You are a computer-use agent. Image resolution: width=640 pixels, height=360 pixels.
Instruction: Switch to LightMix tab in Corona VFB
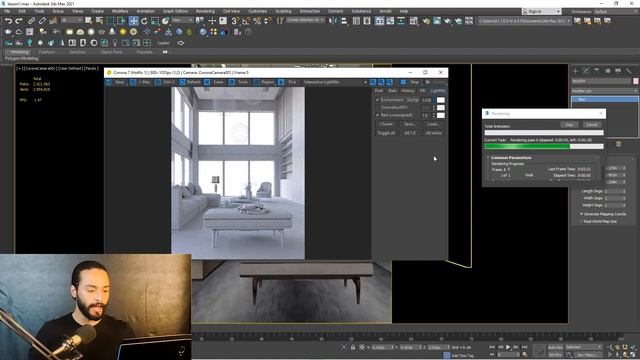pos(438,91)
